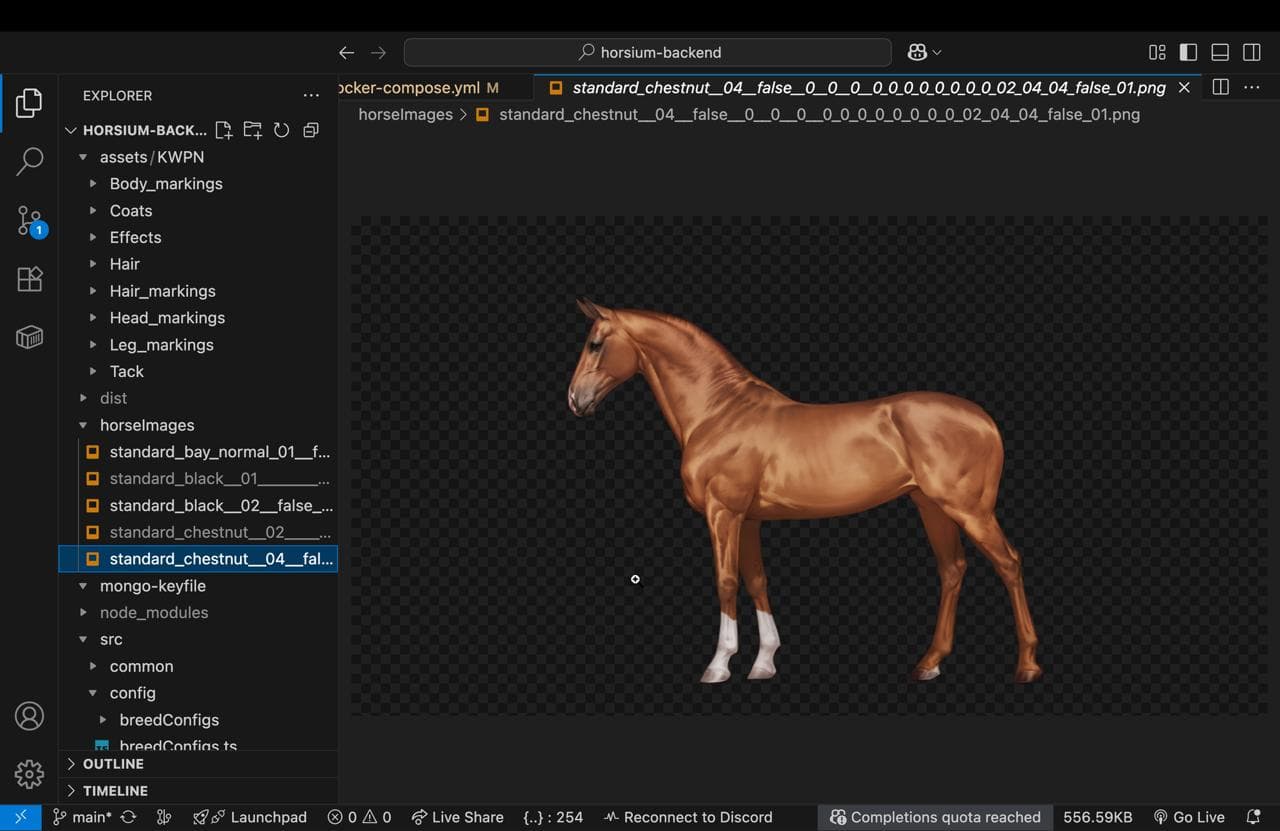Image resolution: width=1280 pixels, height=831 pixels.
Task: Toggle the bottom panel
Action: (1220, 53)
